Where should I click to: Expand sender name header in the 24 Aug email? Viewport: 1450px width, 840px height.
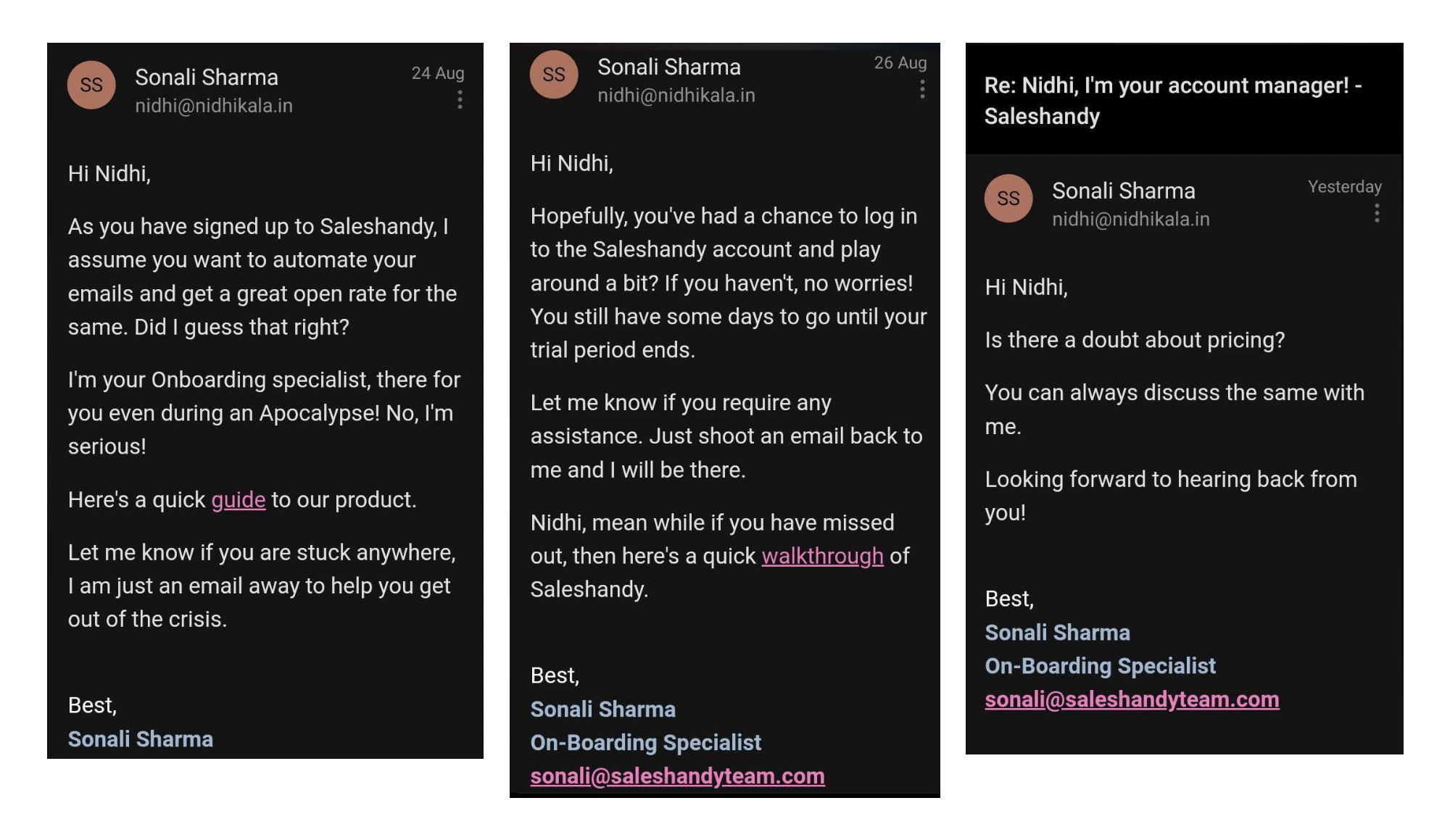207,77
